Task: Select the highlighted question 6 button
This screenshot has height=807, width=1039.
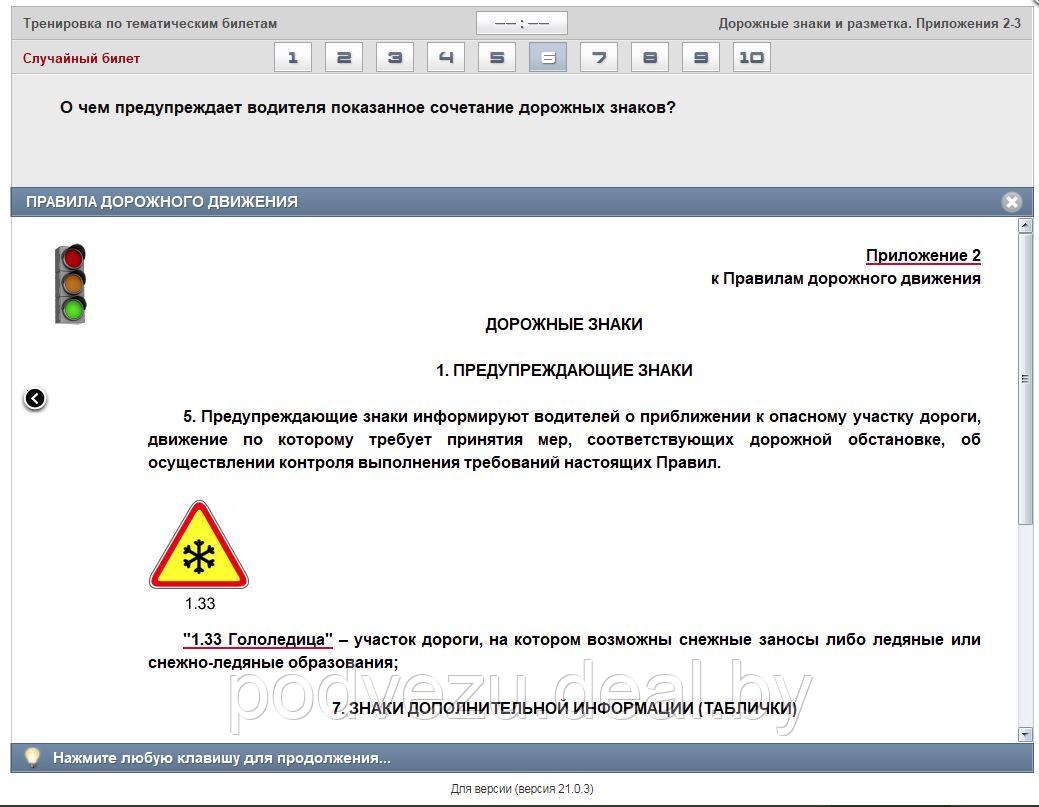Action: pos(548,58)
